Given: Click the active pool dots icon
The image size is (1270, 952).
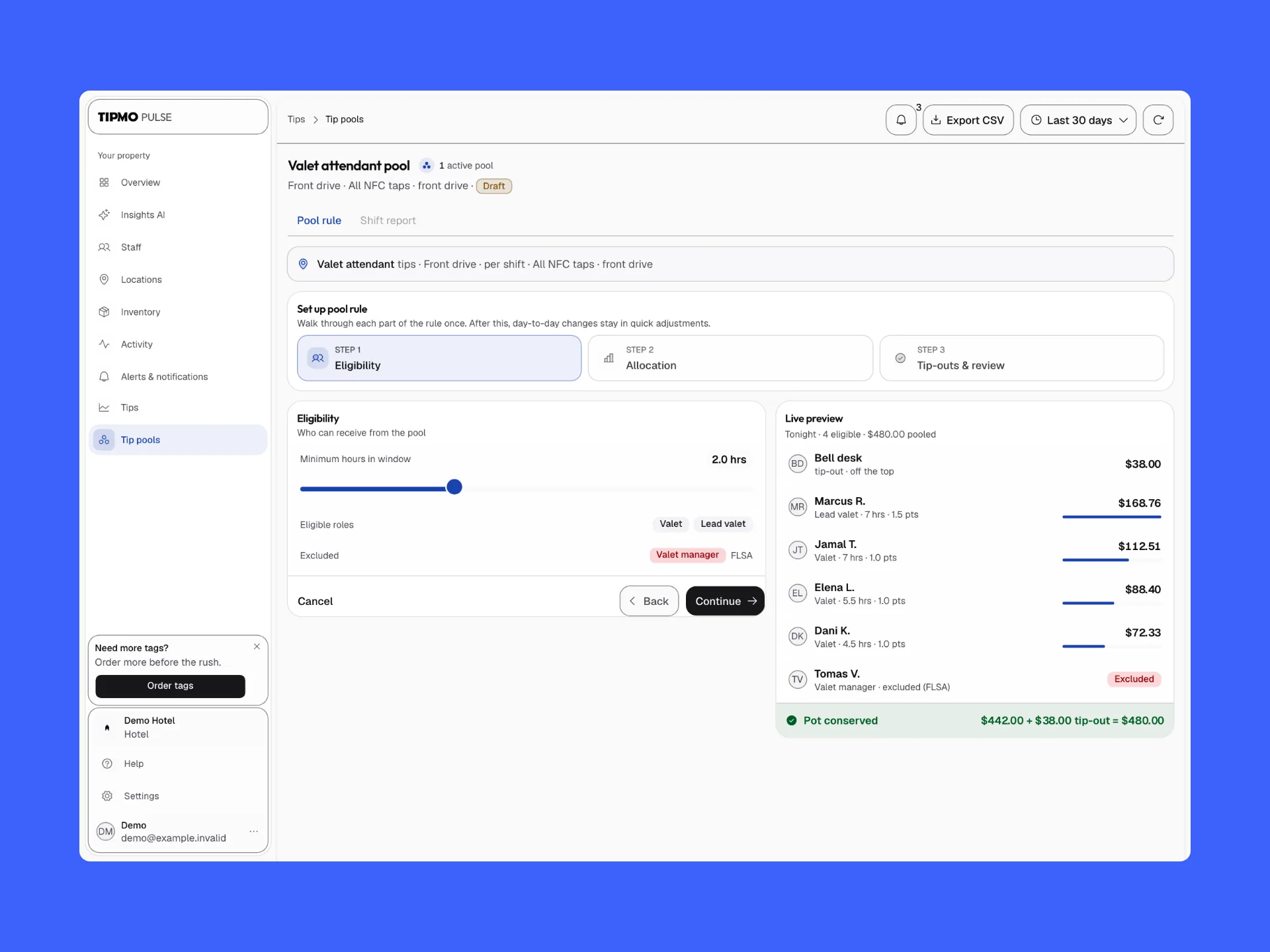Looking at the screenshot, I should point(427,166).
